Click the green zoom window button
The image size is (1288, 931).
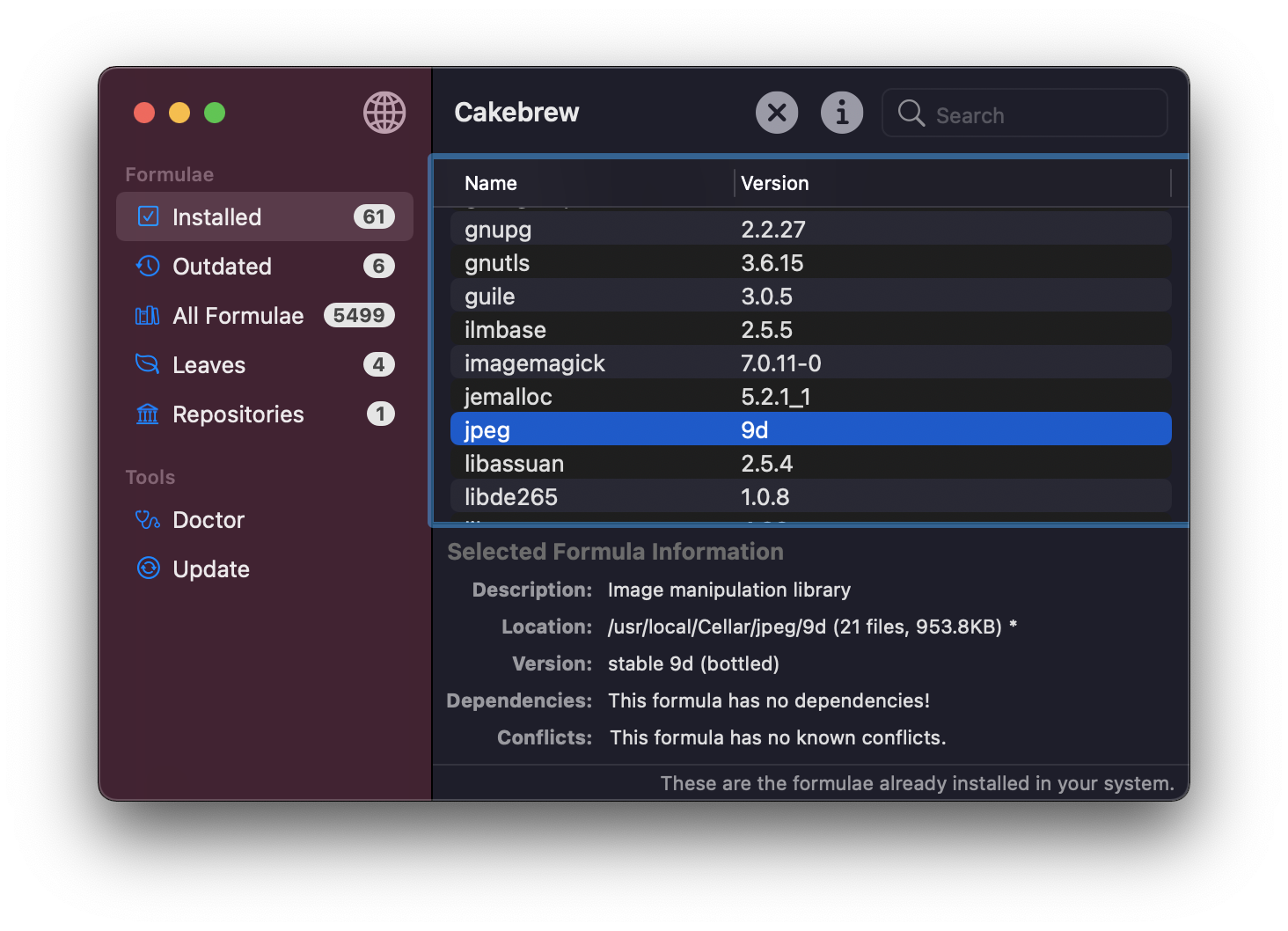tap(215, 113)
